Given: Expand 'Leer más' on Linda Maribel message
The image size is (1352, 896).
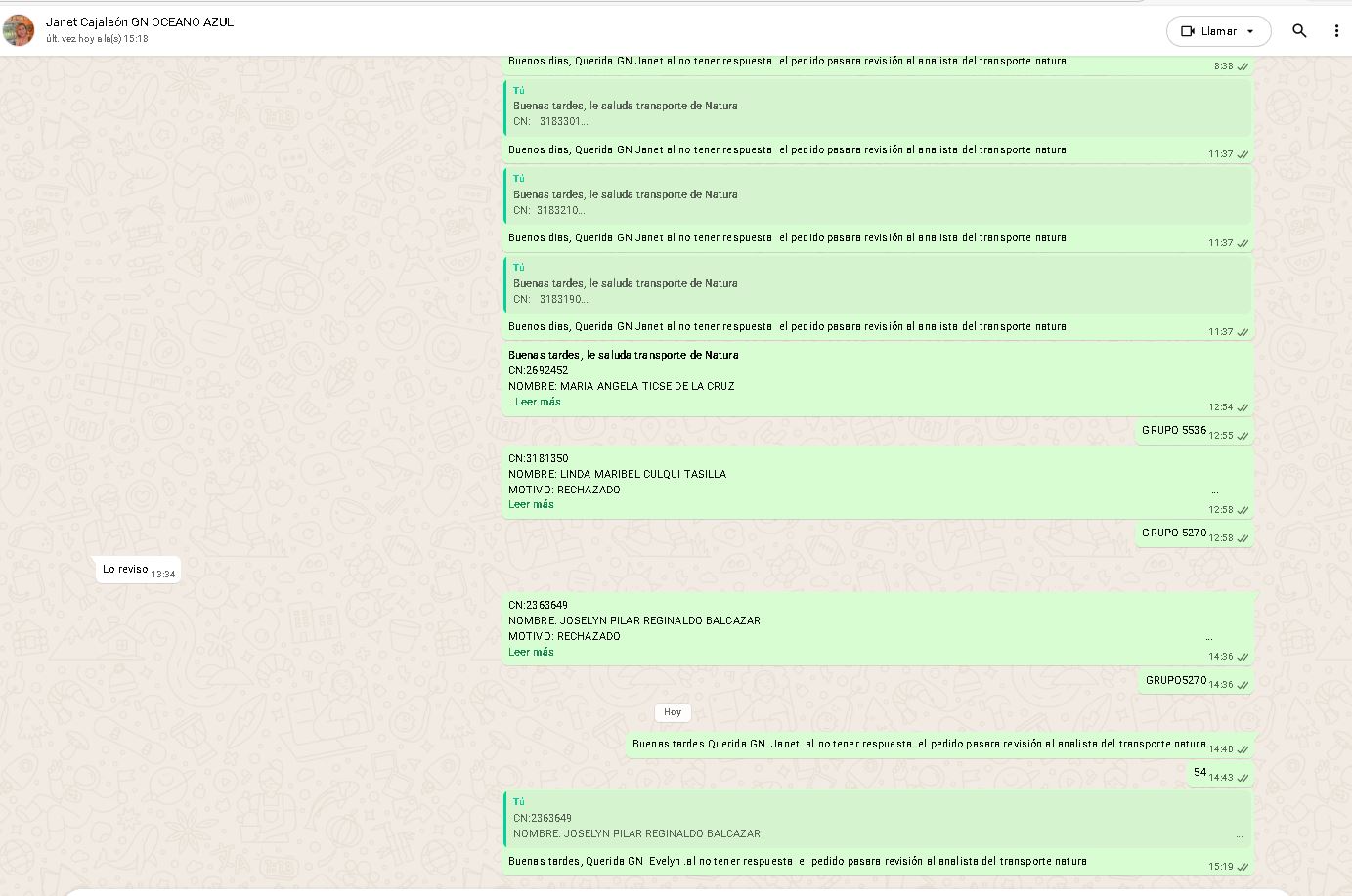Looking at the screenshot, I should point(531,504).
